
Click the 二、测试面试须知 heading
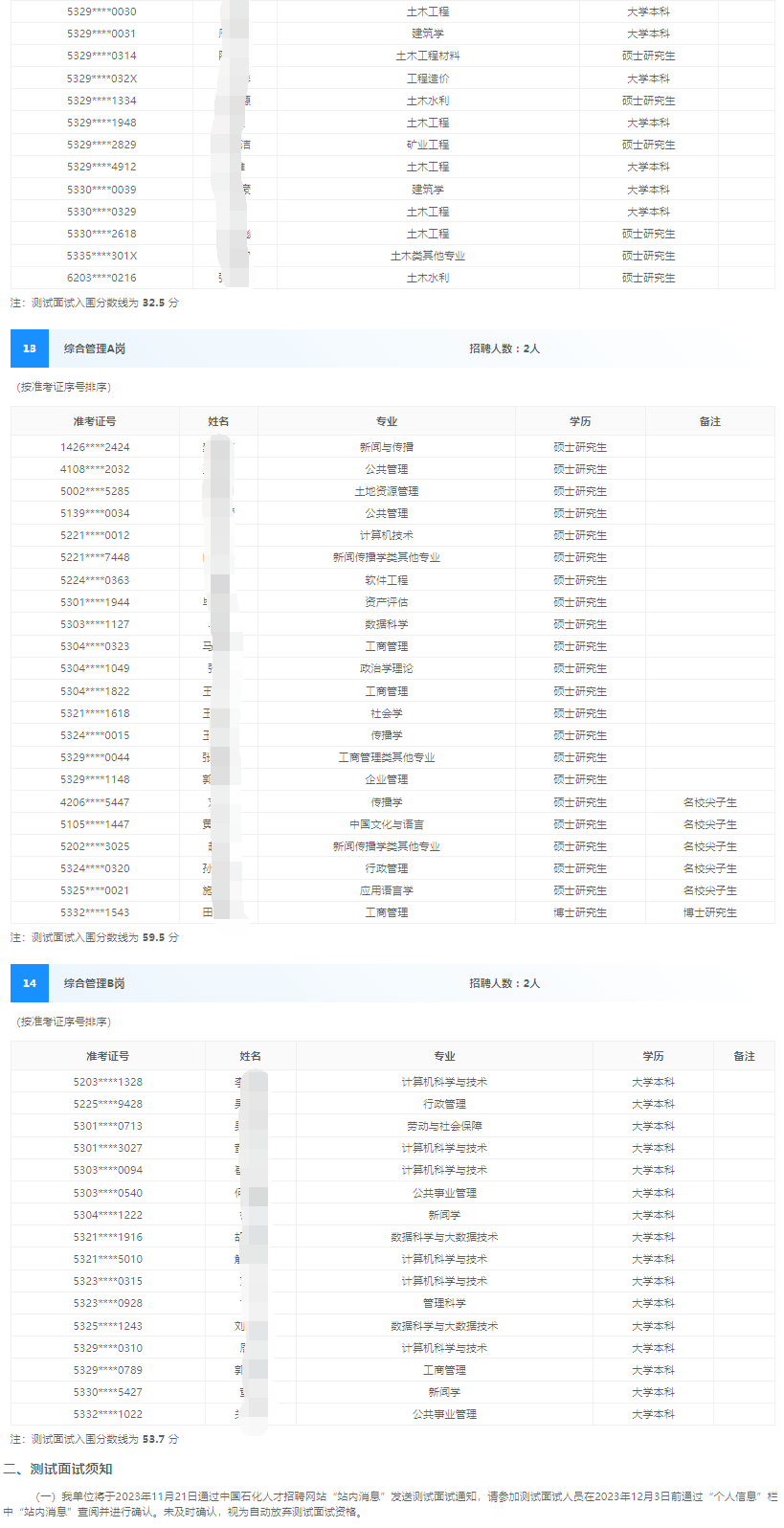tap(57, 1469)
